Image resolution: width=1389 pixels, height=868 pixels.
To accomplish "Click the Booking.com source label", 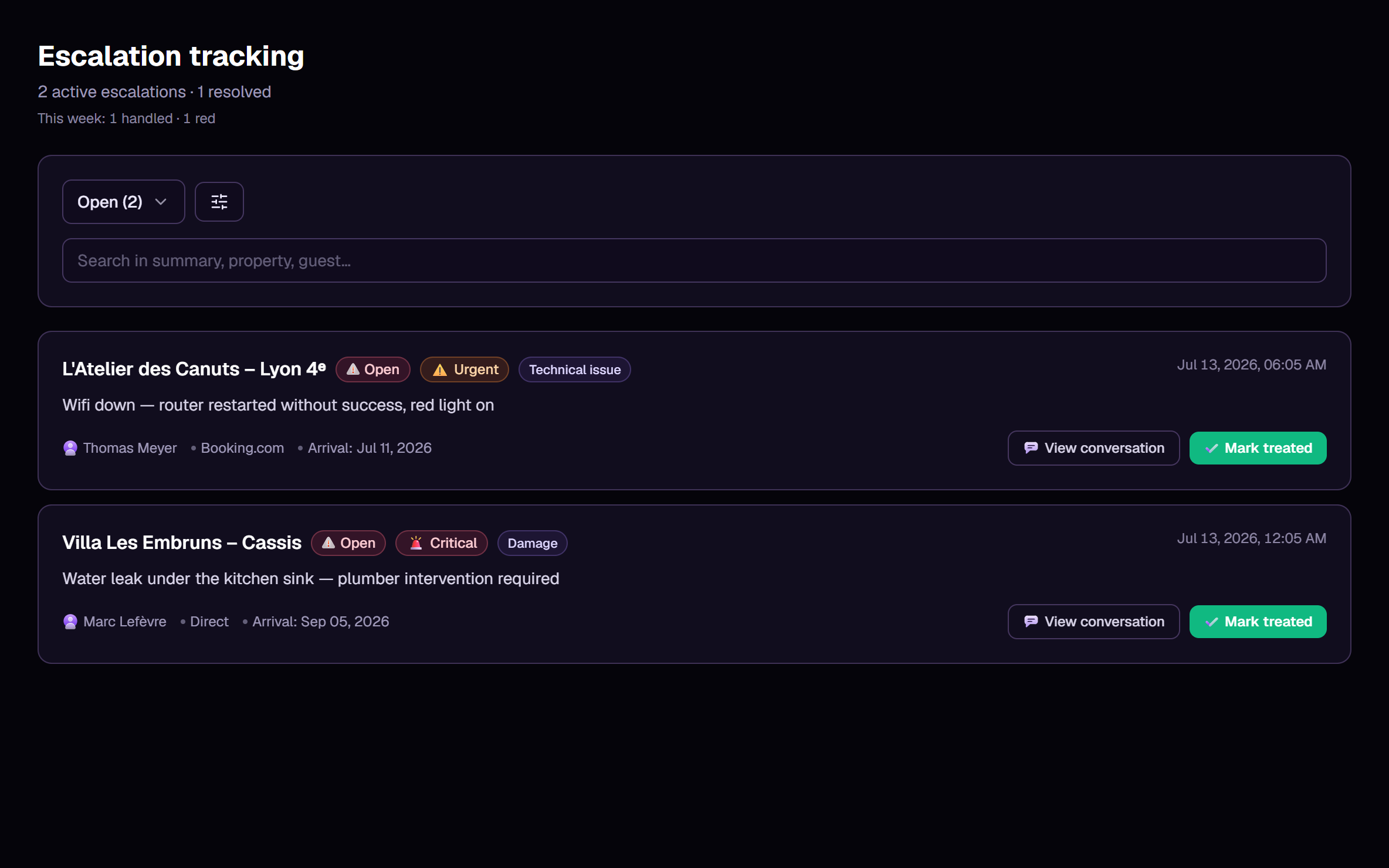I will (x=242, y=448).
